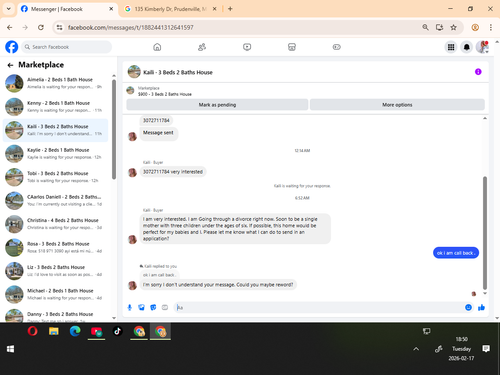Show hidden system tray icons
Image resolution: width=500 pixels, height=375 pixels.
click(416, 349)
